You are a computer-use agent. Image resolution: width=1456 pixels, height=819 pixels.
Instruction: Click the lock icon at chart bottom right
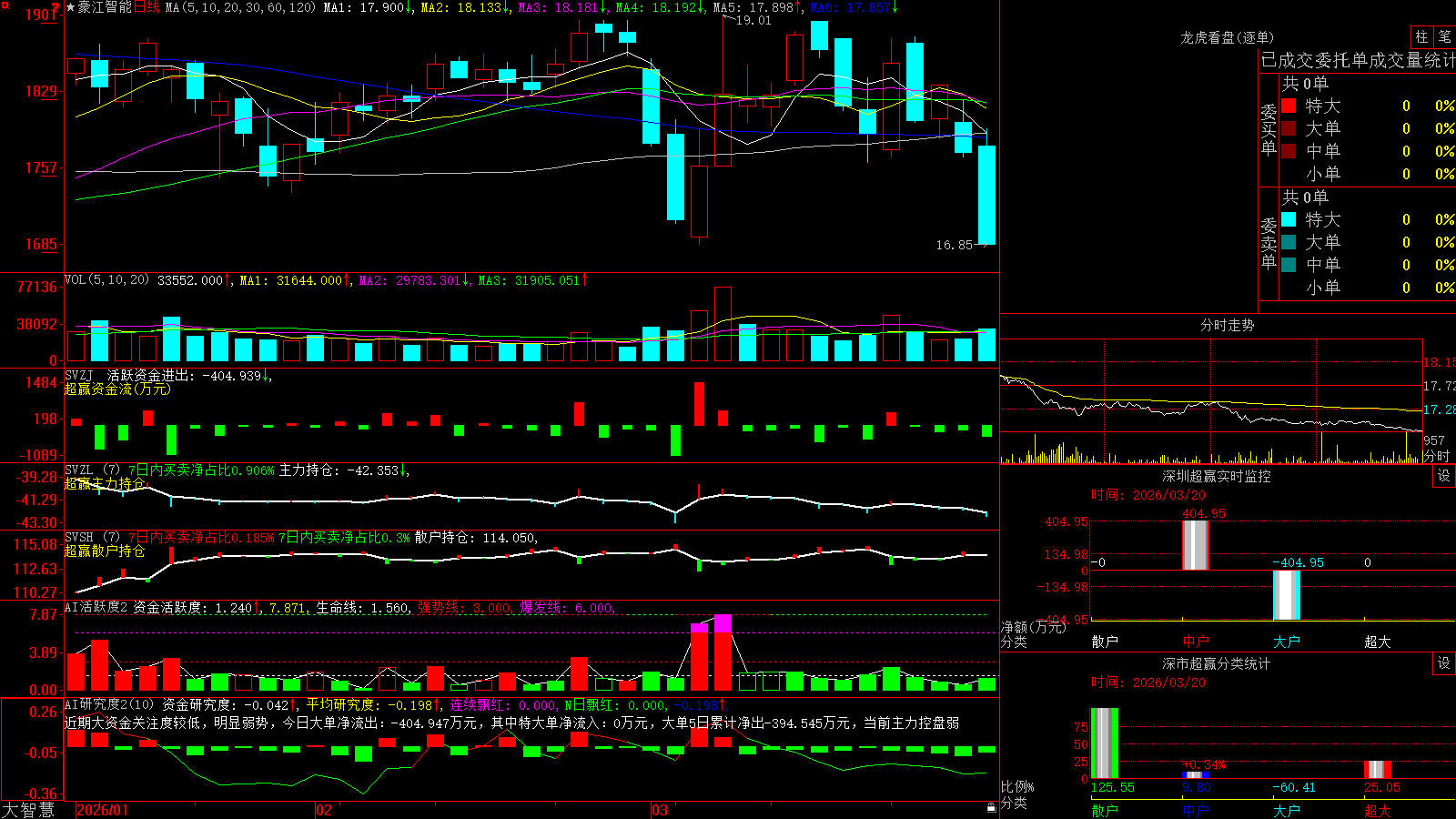(991, 808)
